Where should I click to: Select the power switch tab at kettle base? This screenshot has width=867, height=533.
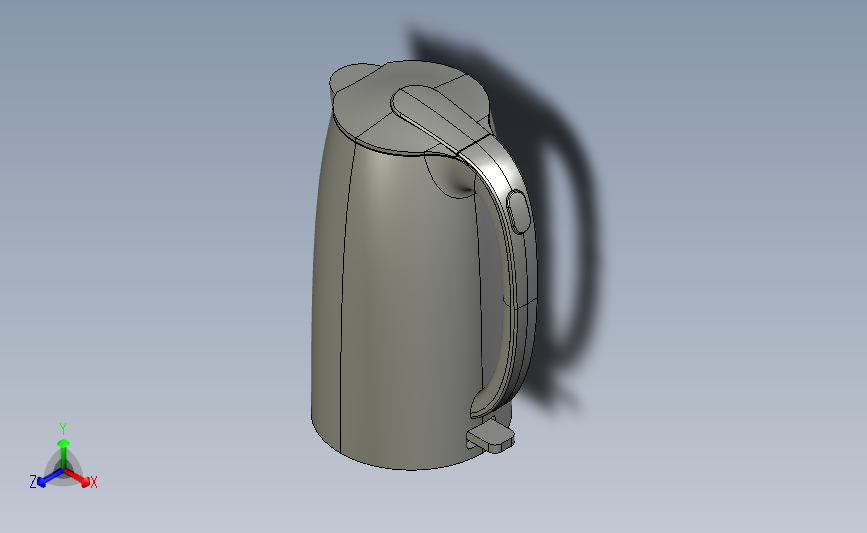coord(491,437)
